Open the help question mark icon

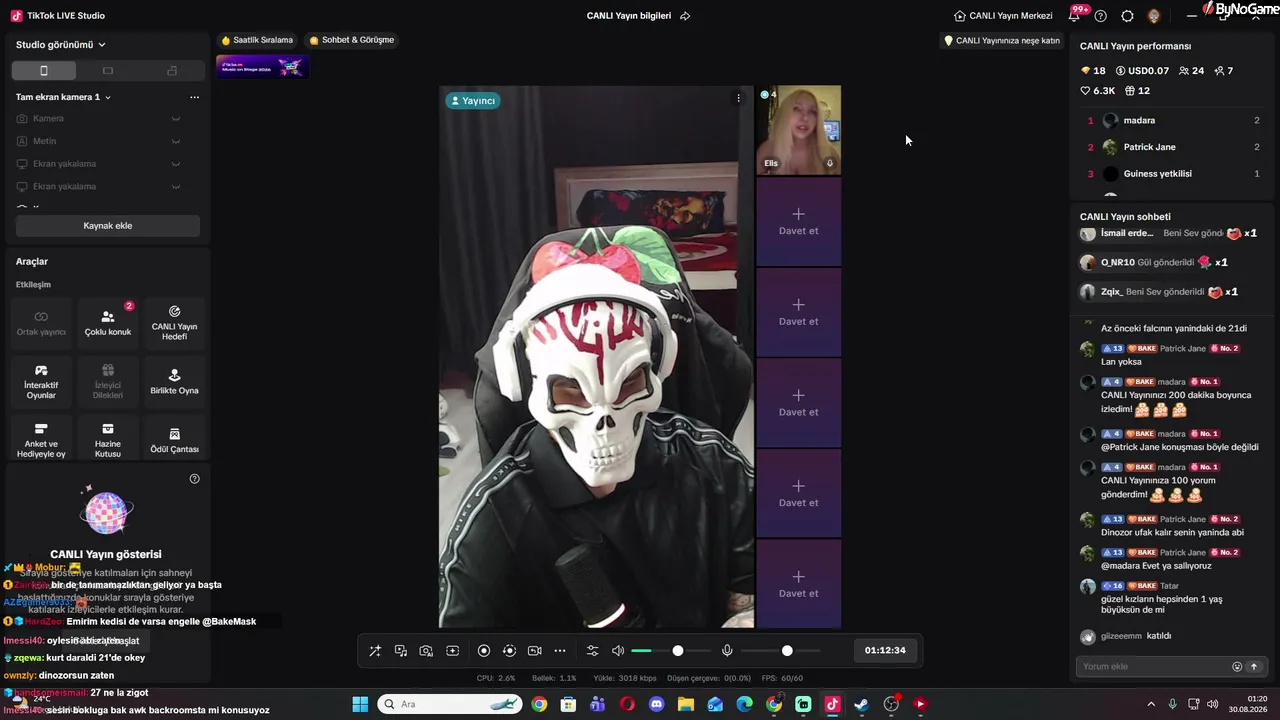[1101, 16]
